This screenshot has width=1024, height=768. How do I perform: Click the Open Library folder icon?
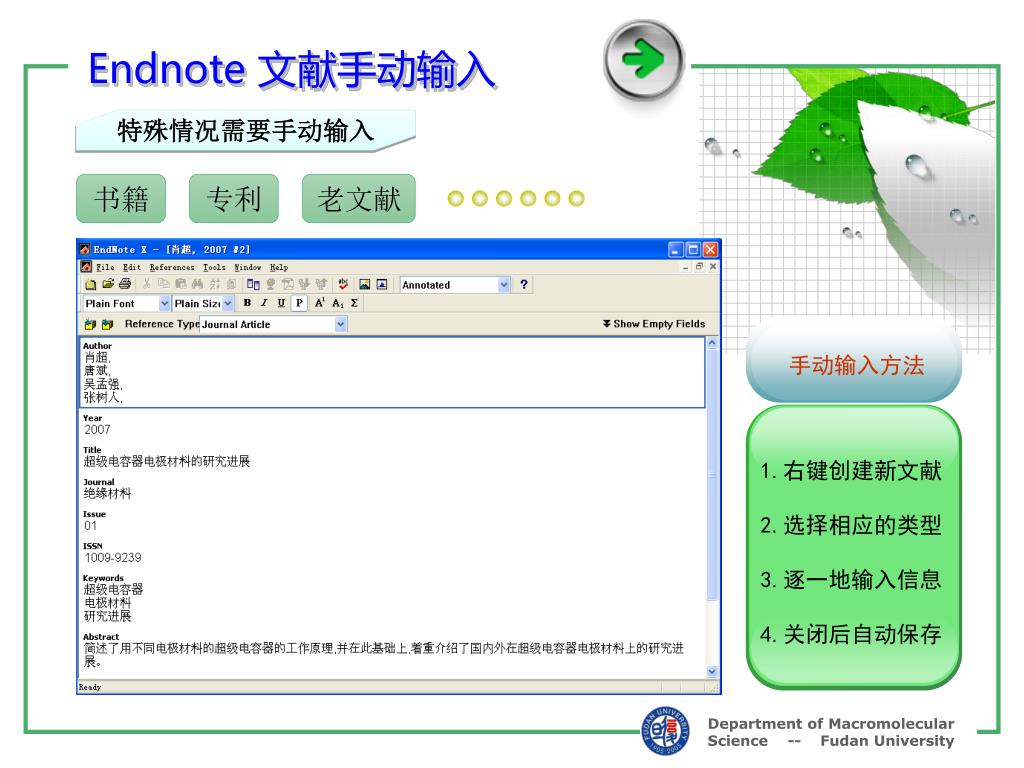[108, 283]
